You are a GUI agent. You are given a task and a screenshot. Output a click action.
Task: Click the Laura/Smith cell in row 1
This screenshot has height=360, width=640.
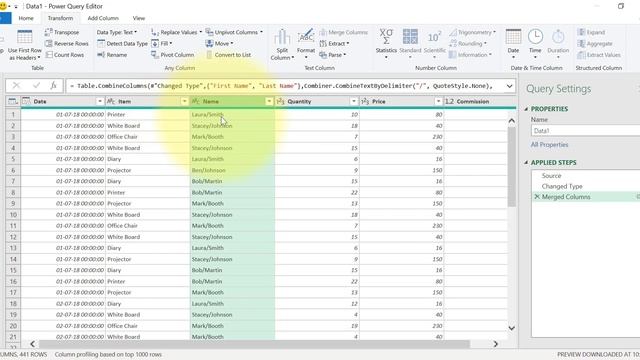(232, 115)
